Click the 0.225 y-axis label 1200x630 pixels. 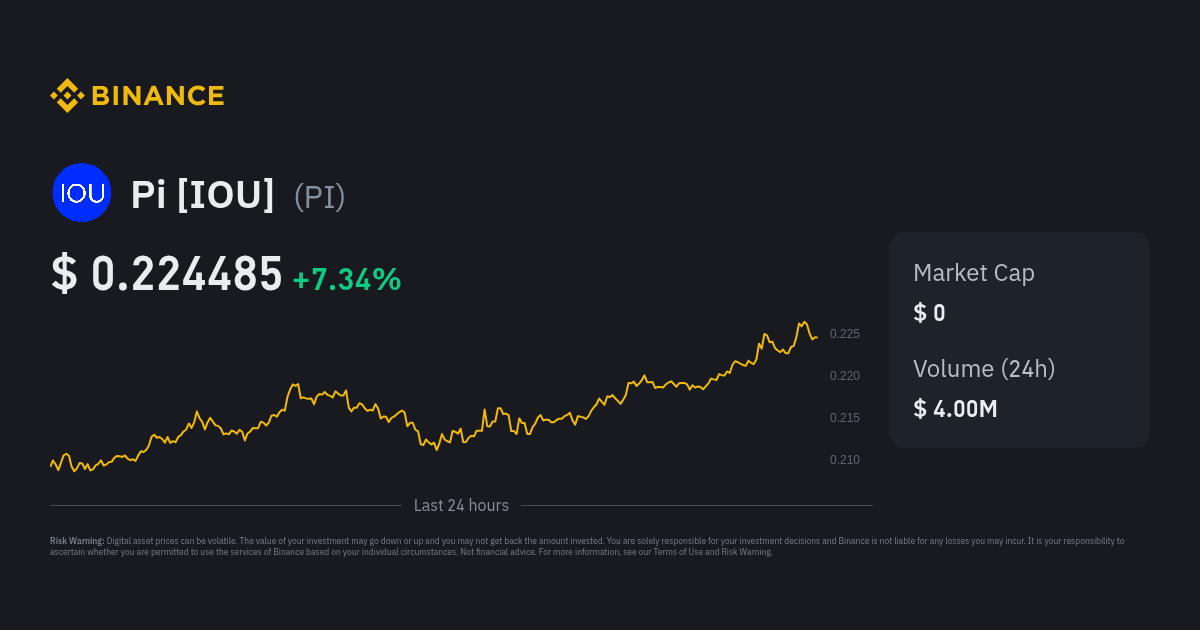(x=844, y=334)
